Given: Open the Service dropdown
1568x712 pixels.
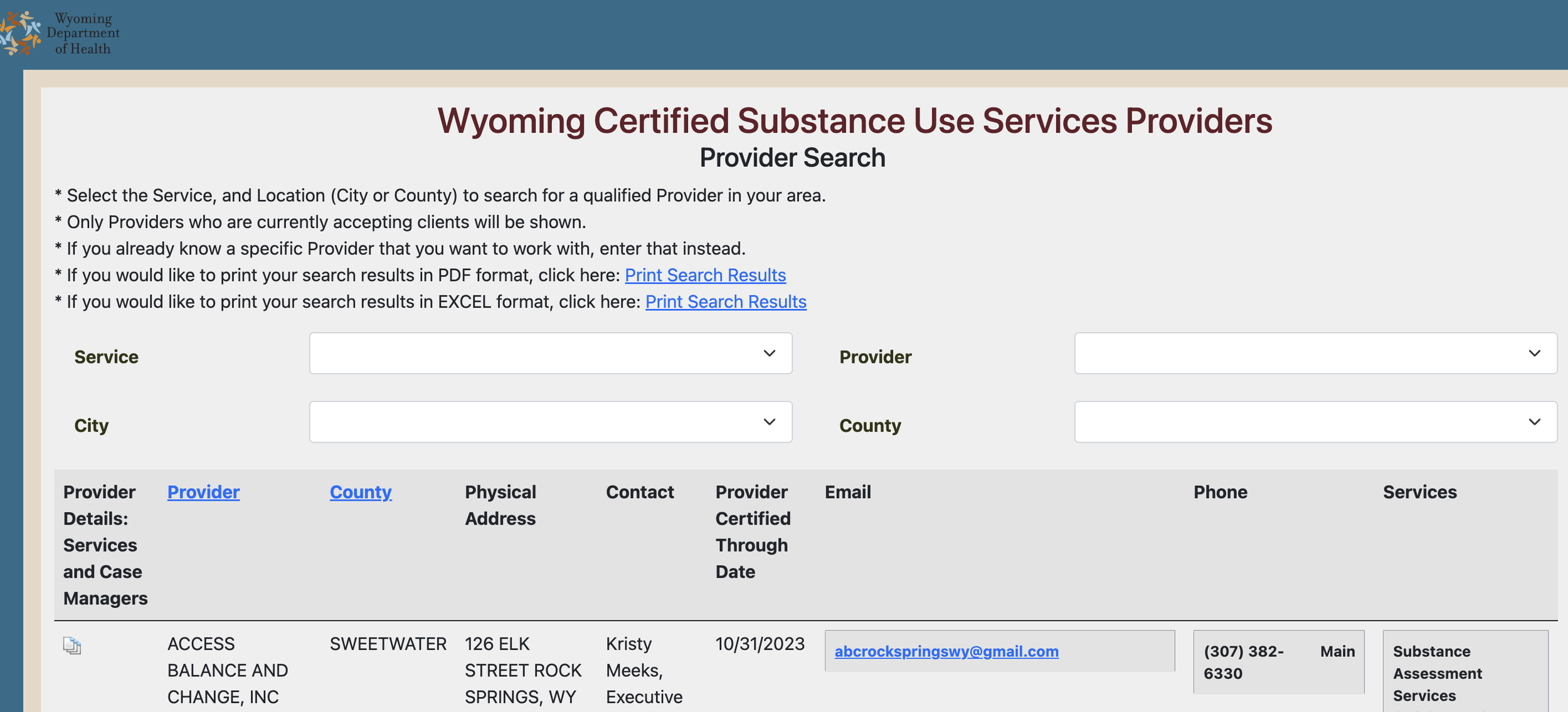Looking at the screenshot, I should tap(549, 353).
